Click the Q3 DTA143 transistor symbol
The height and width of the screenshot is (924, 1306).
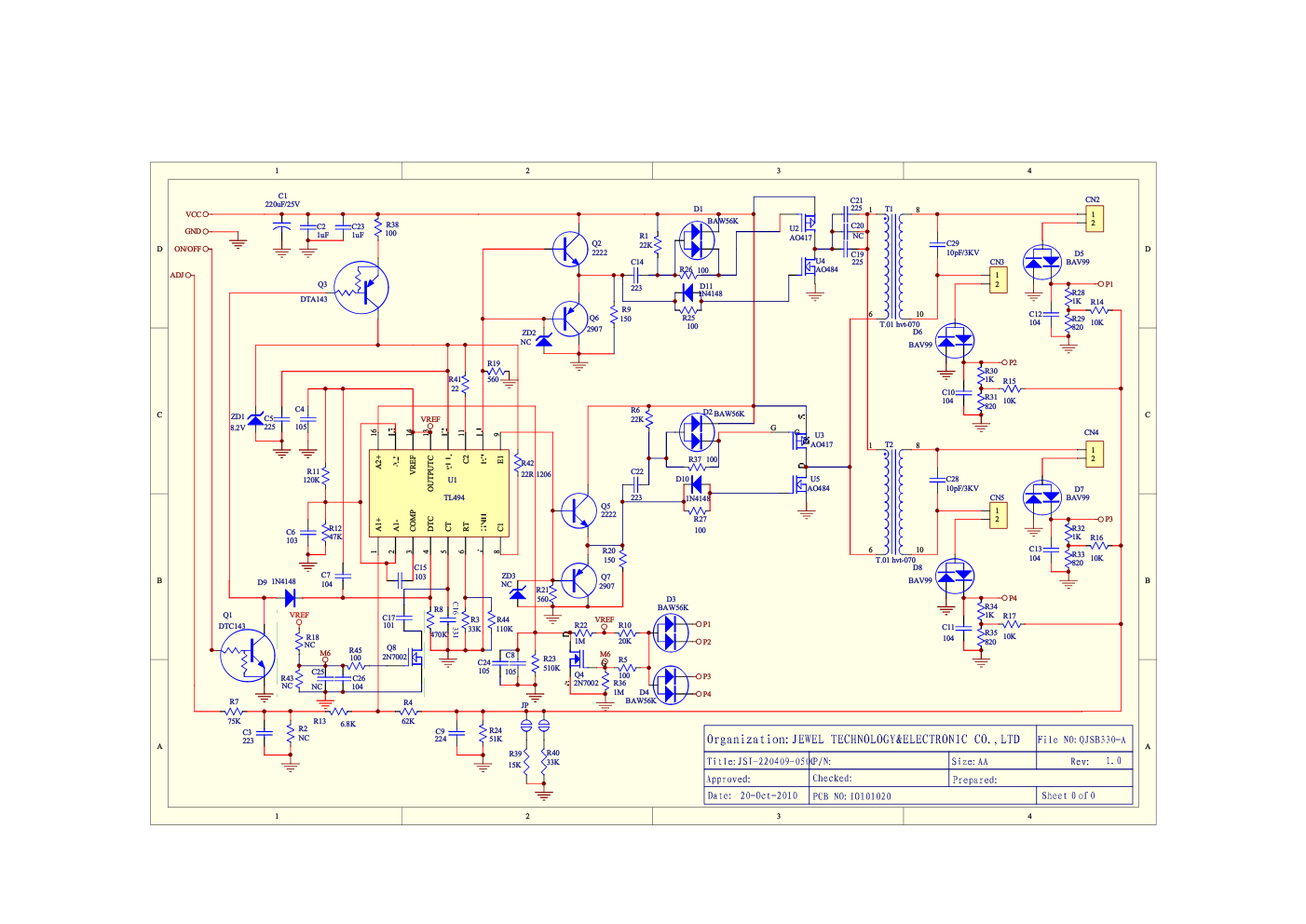(x=361, y=288)
